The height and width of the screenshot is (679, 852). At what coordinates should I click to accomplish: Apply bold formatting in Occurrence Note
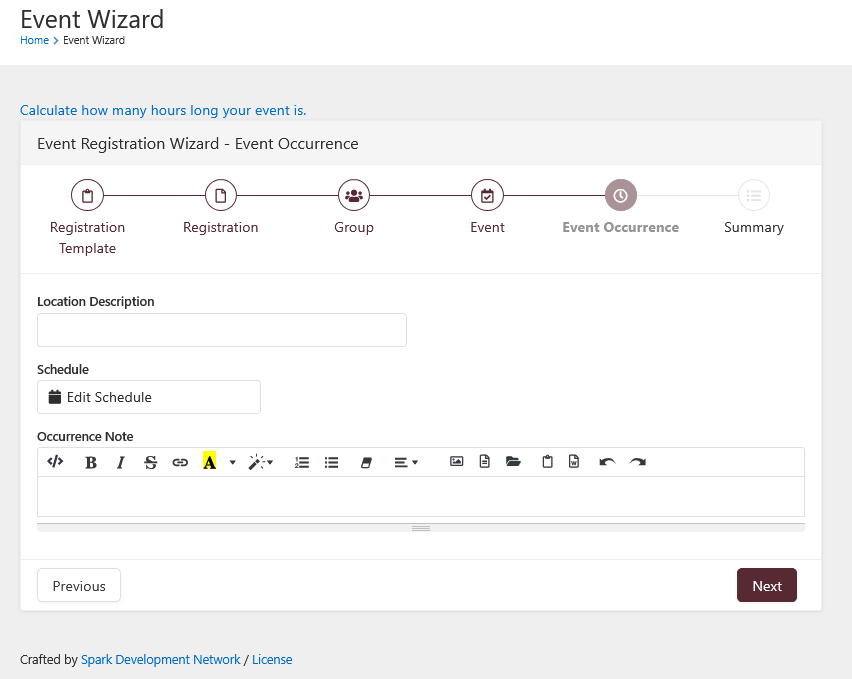click(x=91, y=462)
